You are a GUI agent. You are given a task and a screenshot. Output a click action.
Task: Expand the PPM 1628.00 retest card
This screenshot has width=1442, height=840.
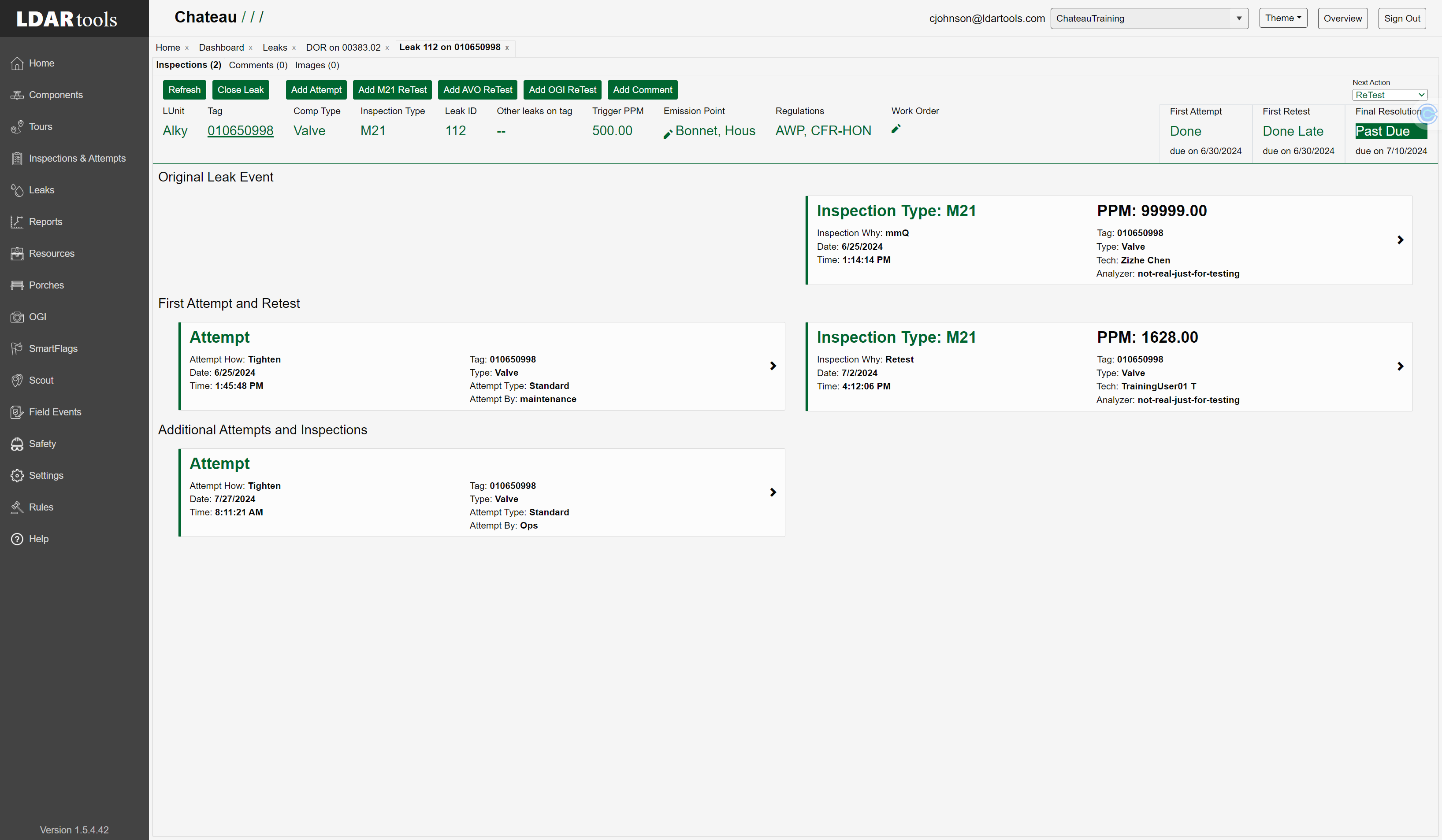point(1400,366)
